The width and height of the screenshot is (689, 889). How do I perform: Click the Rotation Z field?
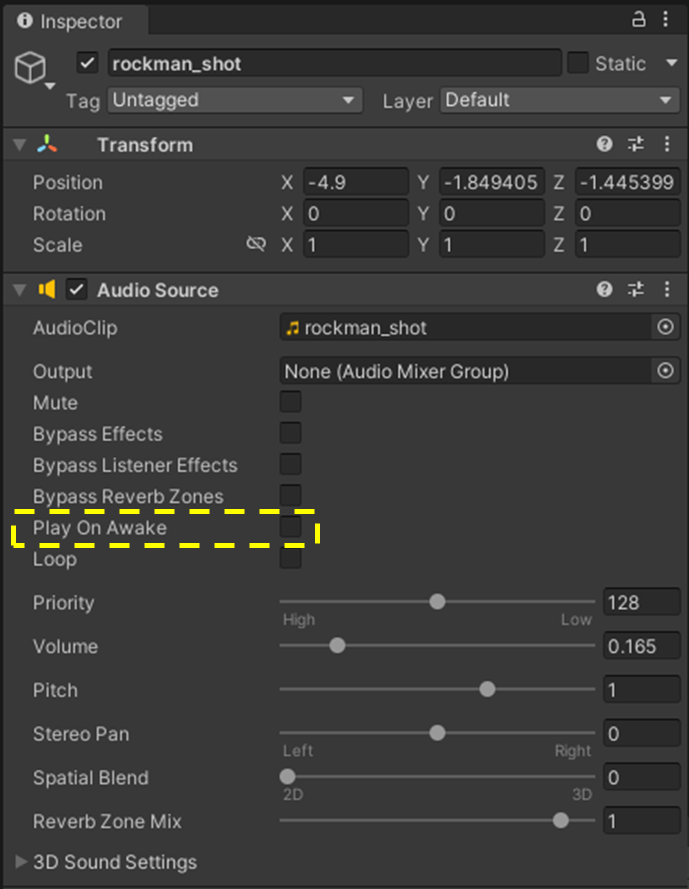pyautogui.click(x=628, y=213)
